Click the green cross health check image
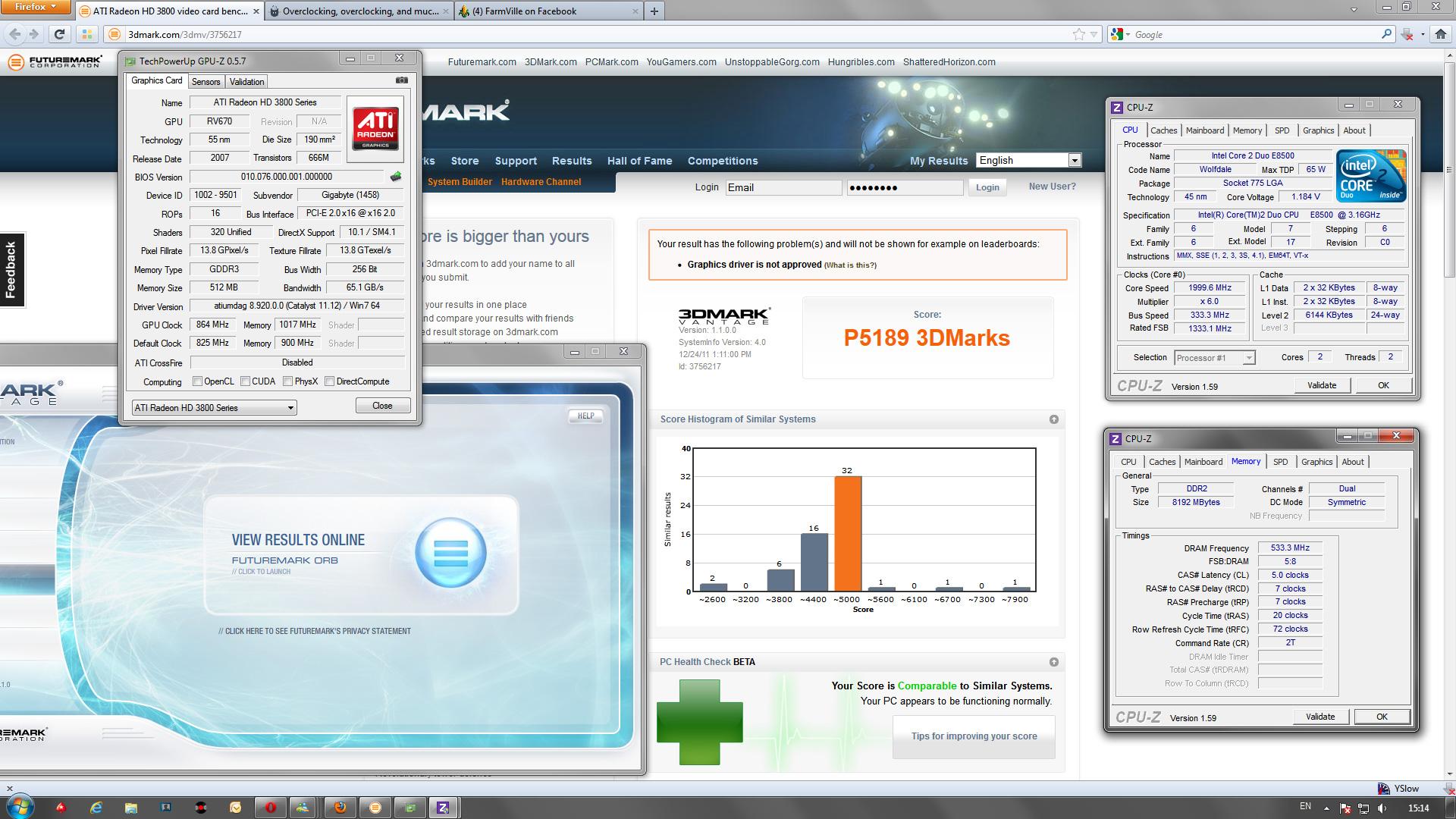The width and height of the screenshot is (1456, 819). pyautogui.click(x=699, y=722)
